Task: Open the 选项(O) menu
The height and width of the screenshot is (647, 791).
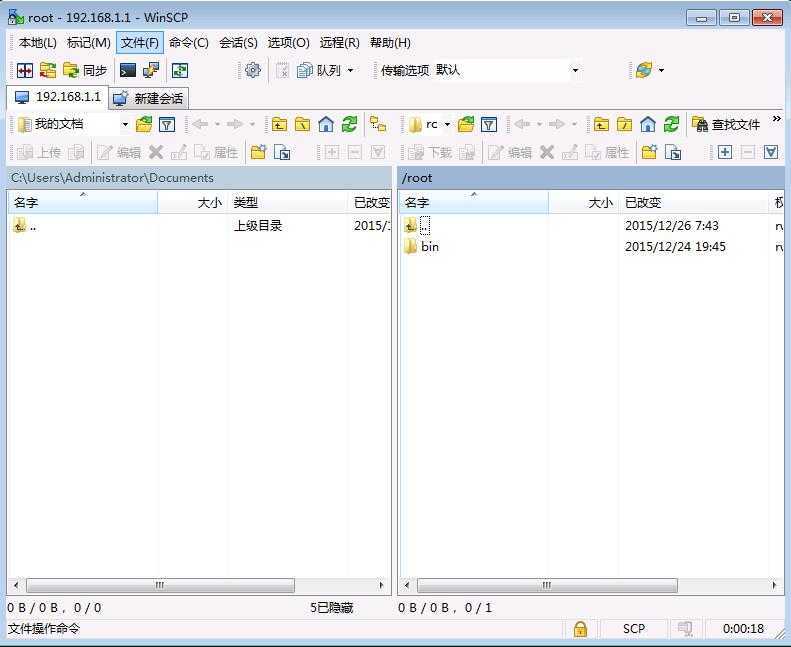Action: point(289,42)
